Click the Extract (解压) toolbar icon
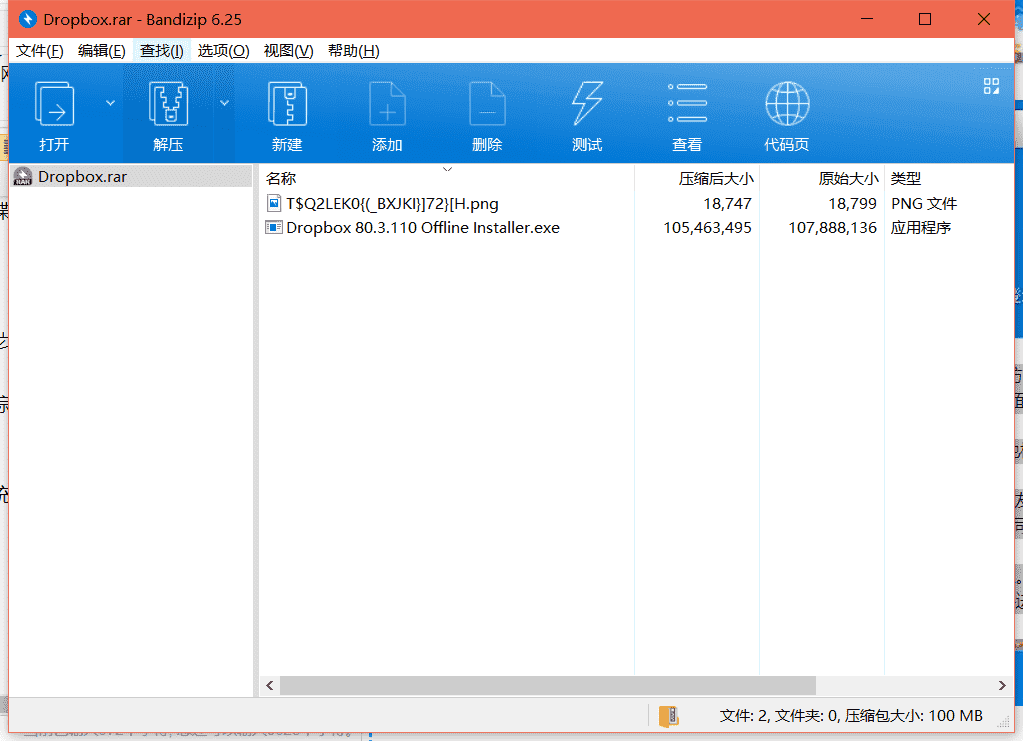 (x=168, y=104)
